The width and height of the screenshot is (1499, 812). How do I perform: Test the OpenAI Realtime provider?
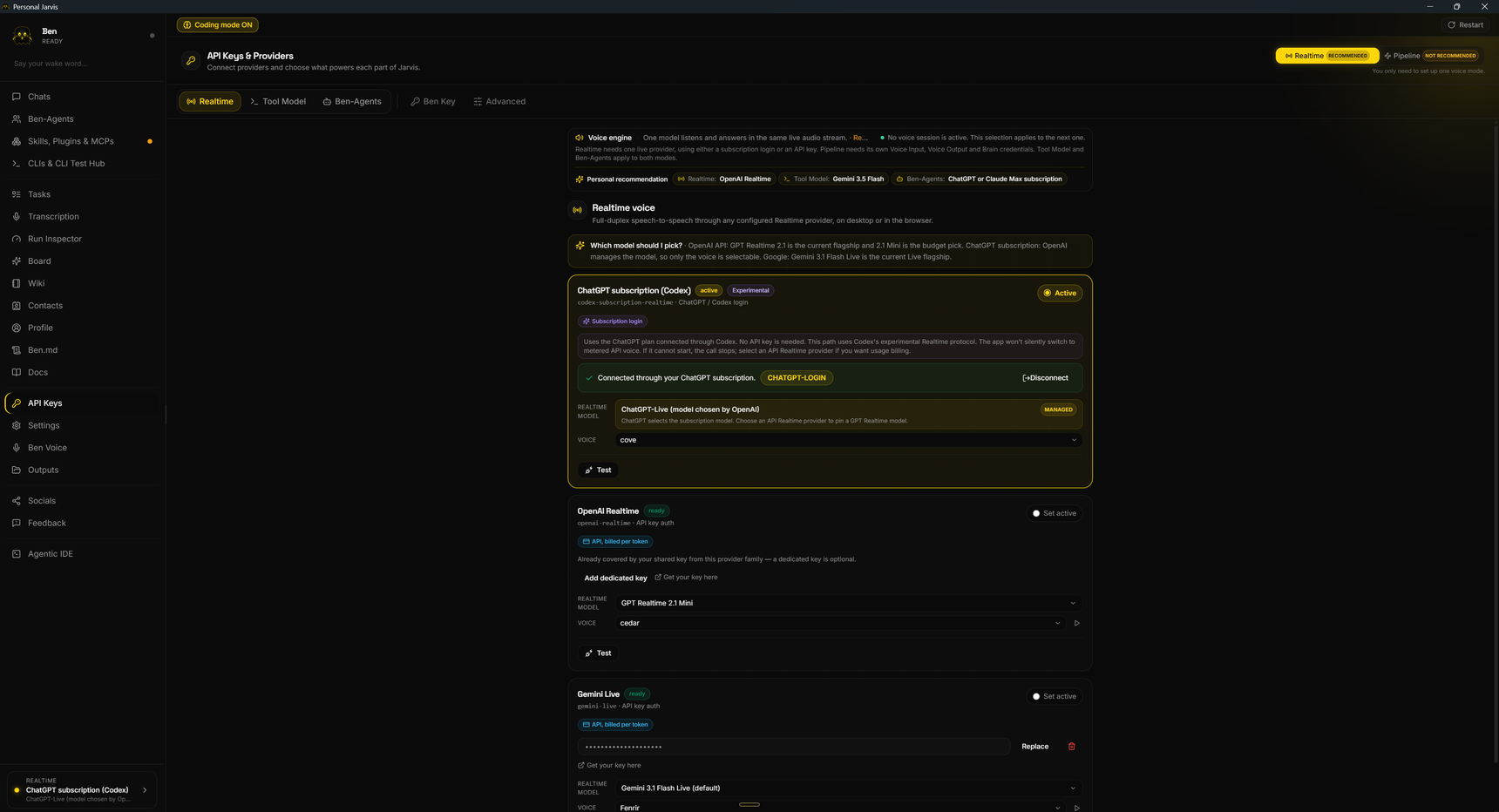click(598, 653)
